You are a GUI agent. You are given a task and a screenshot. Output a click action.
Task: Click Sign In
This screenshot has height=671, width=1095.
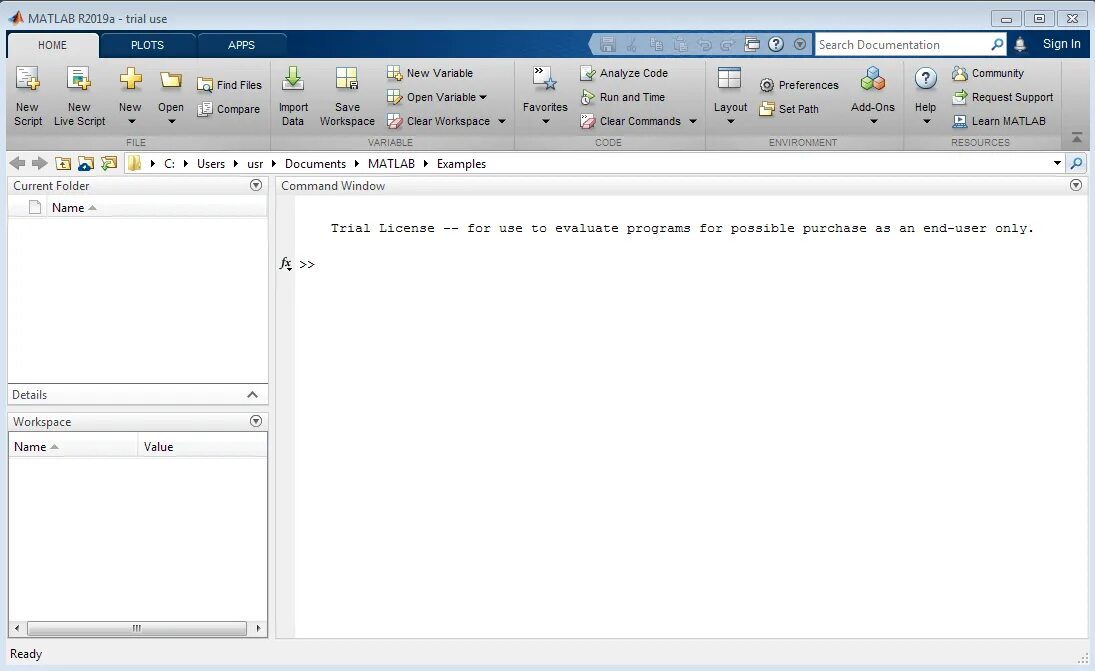[x=1061, y=44]
